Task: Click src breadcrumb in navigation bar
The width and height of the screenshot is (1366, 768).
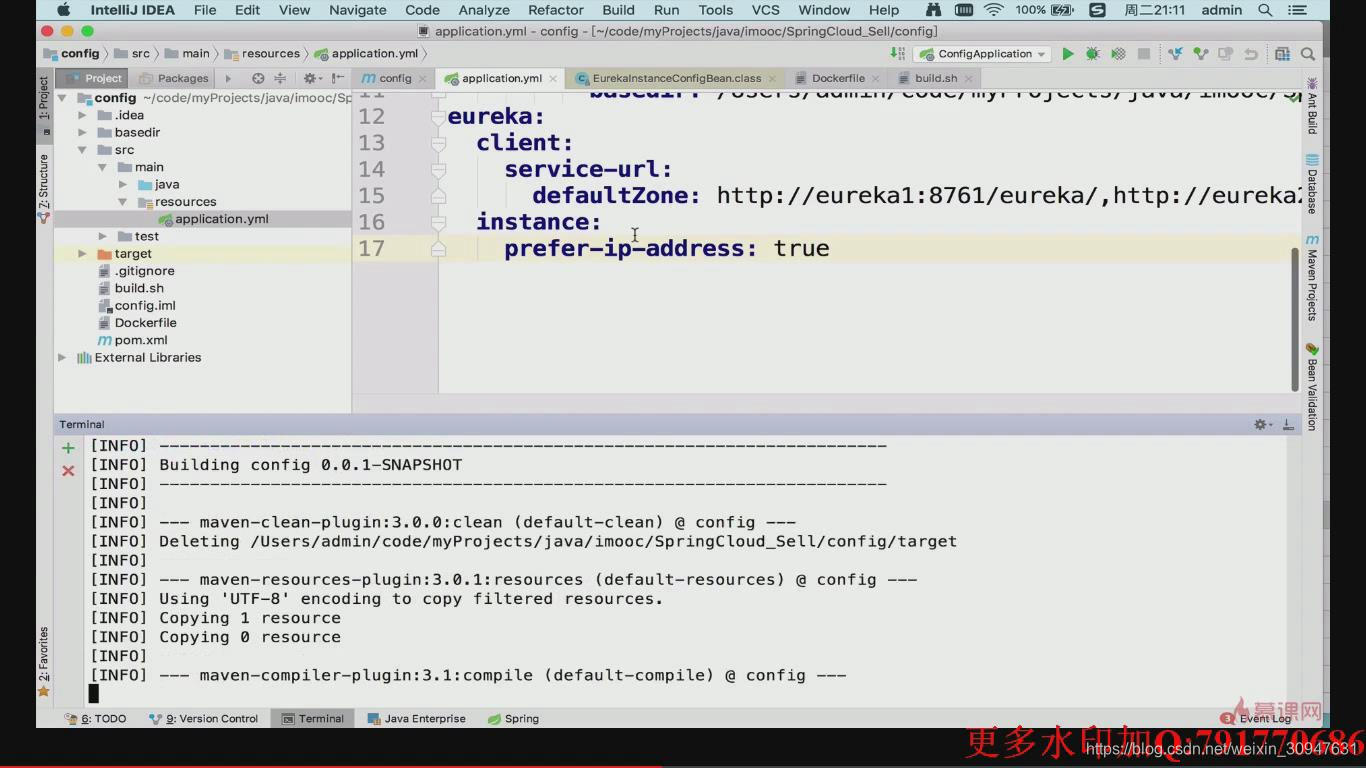Action: click(x=132, y=54)
